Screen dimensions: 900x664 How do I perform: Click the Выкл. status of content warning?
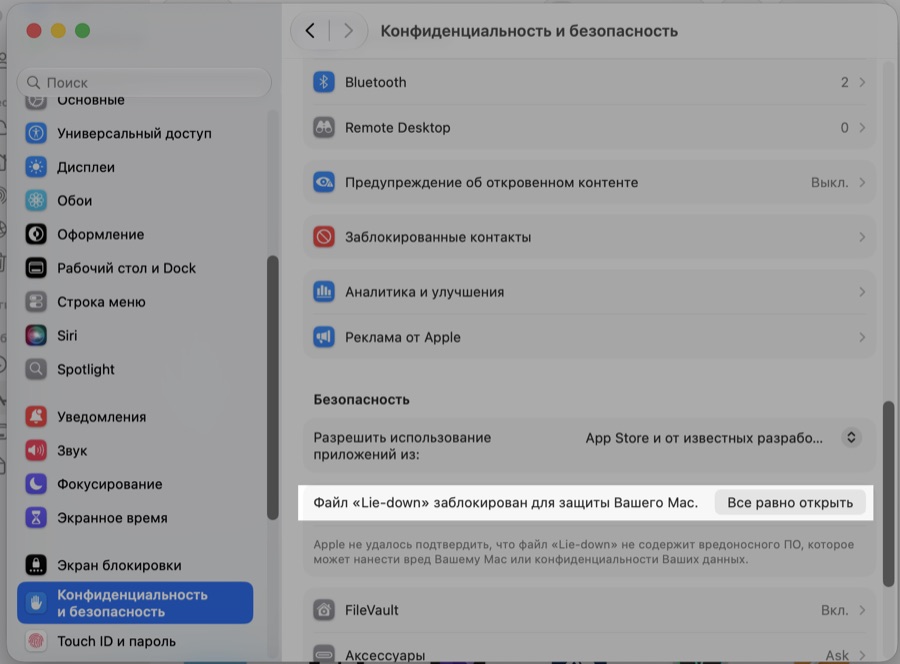point(829,182)
